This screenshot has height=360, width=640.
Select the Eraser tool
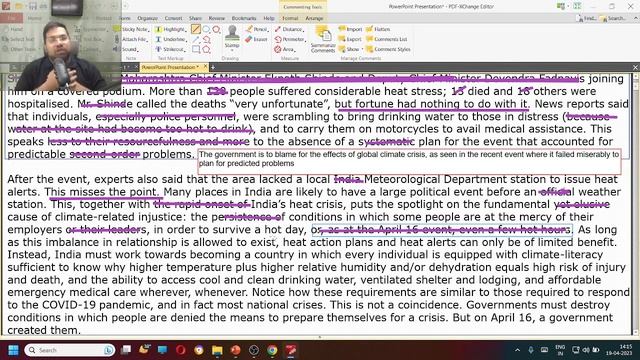click(257, 39)
